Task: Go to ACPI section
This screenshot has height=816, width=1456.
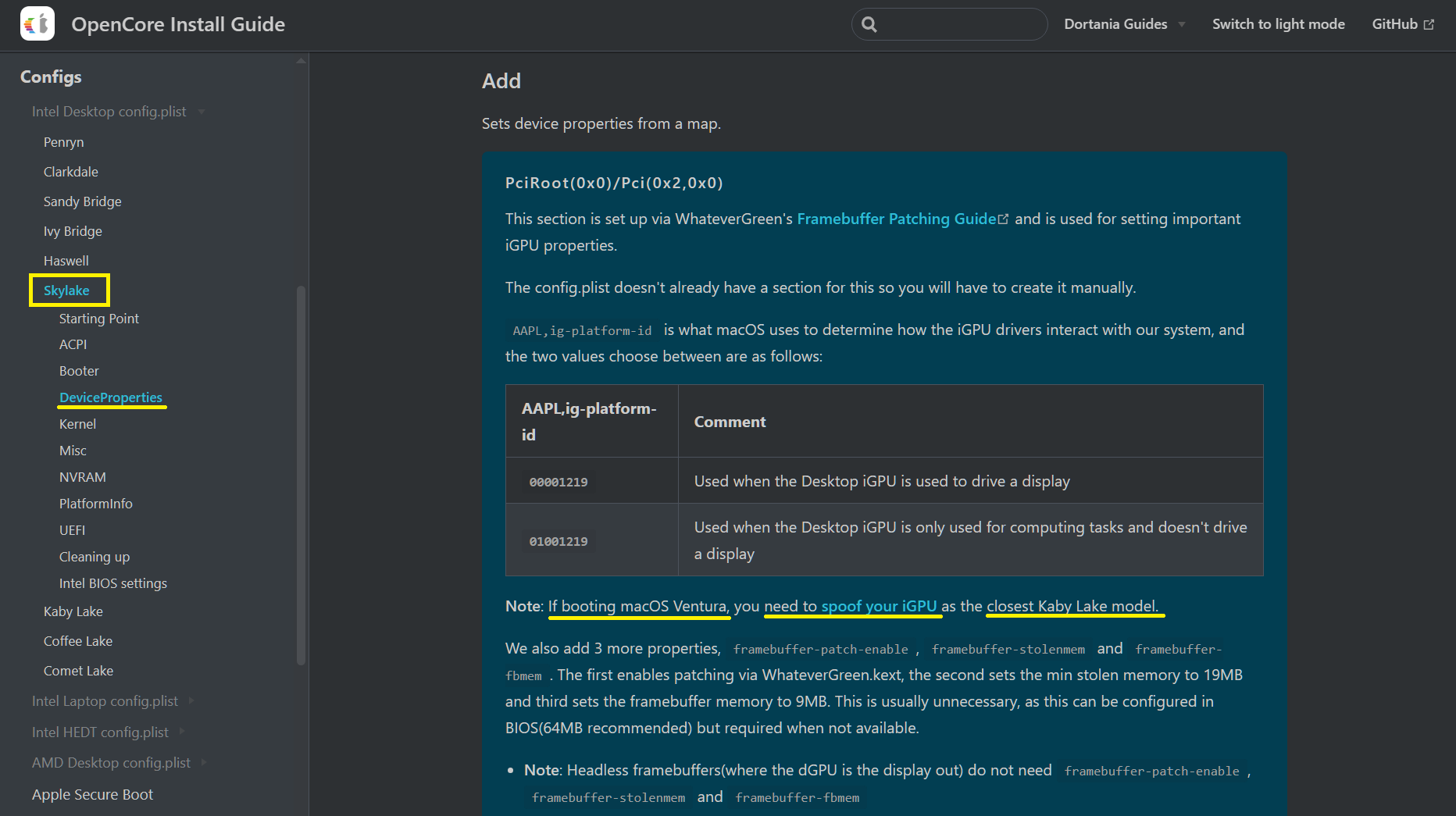Action: click(x=73, y=344)
